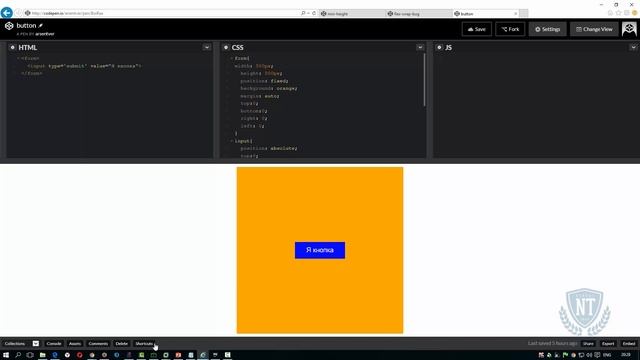Click the Export button
This screenshot has height=360, width=640.
(x=608, y=344)
